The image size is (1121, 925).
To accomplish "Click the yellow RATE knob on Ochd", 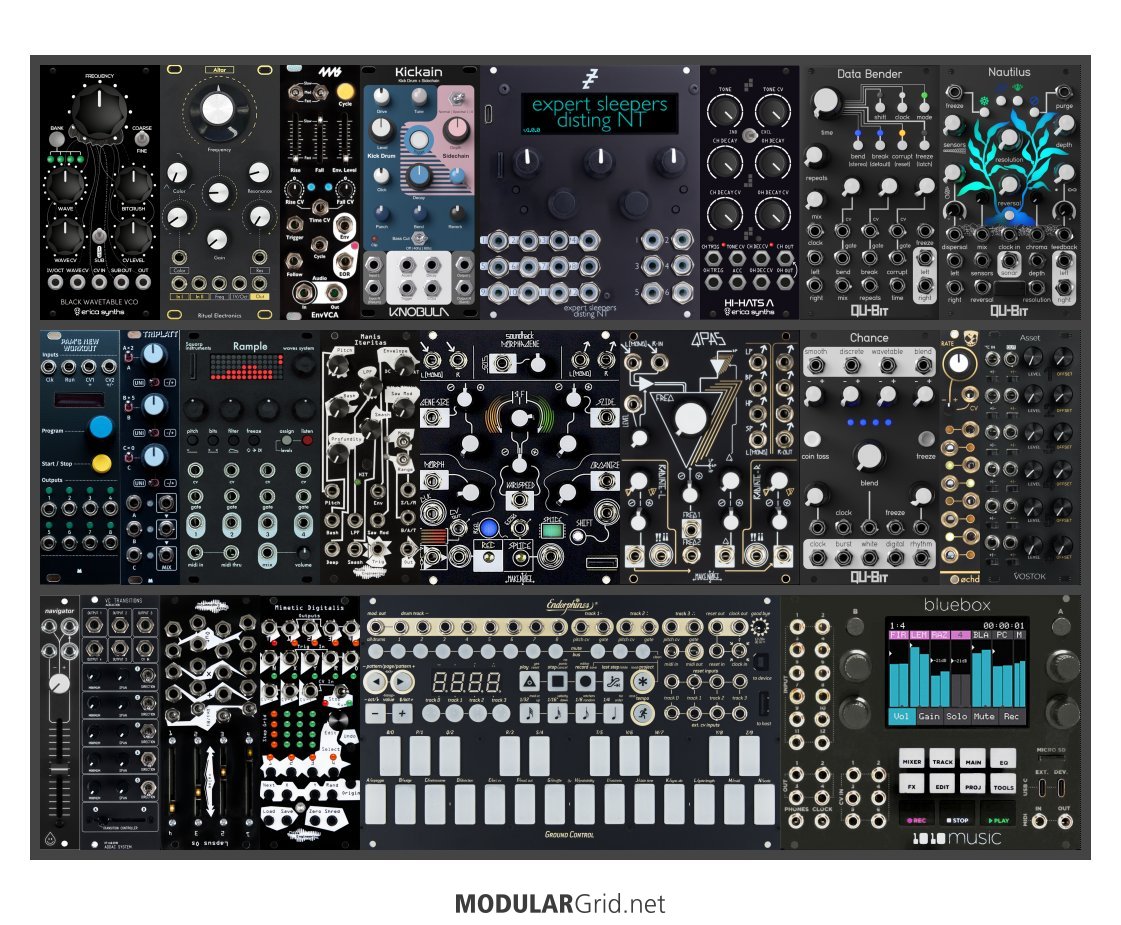I will 958,364.
